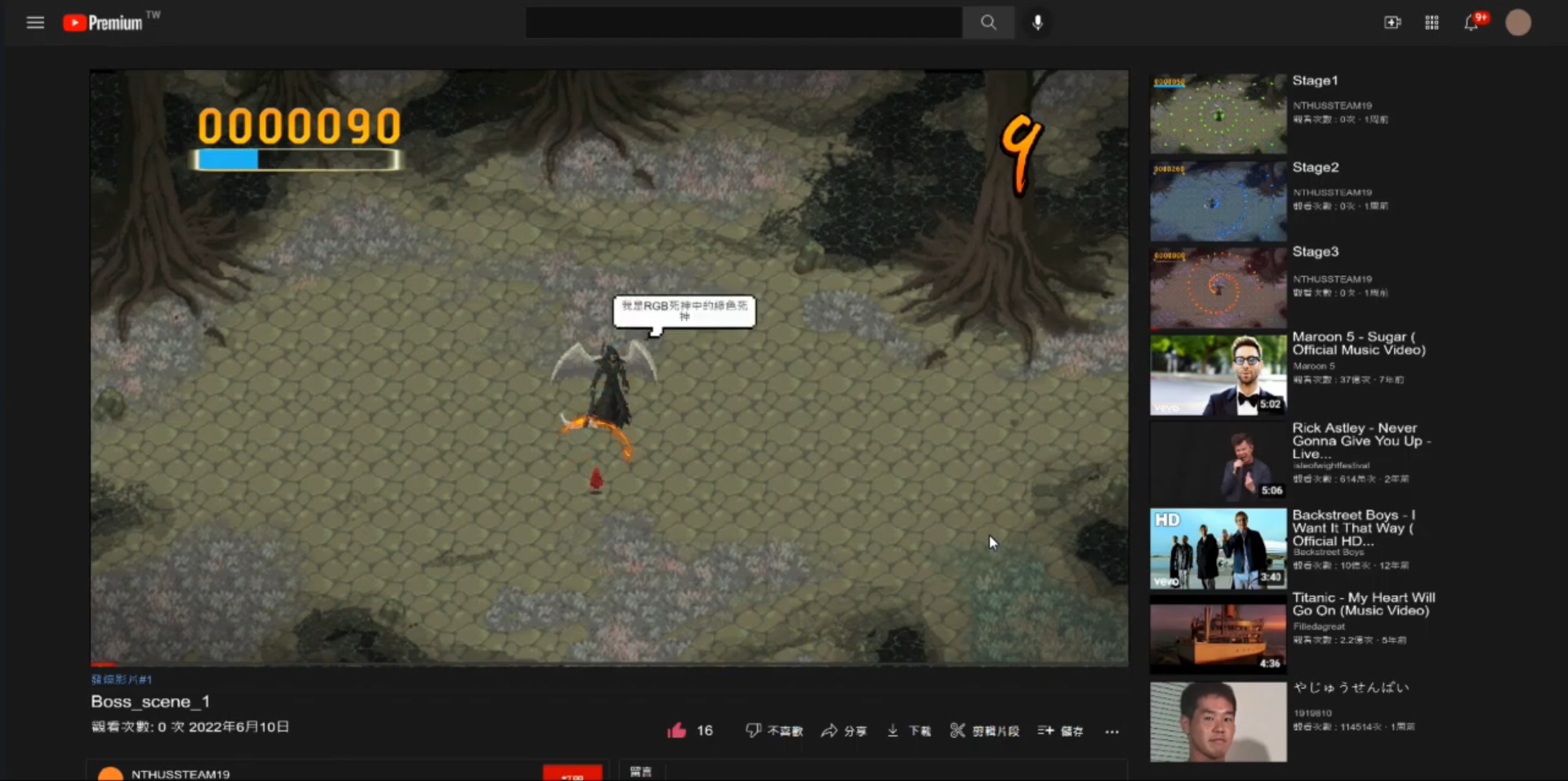Start voice search with microphone
This screenshot has width=1568, height=781.
[x=1037, y=23]
